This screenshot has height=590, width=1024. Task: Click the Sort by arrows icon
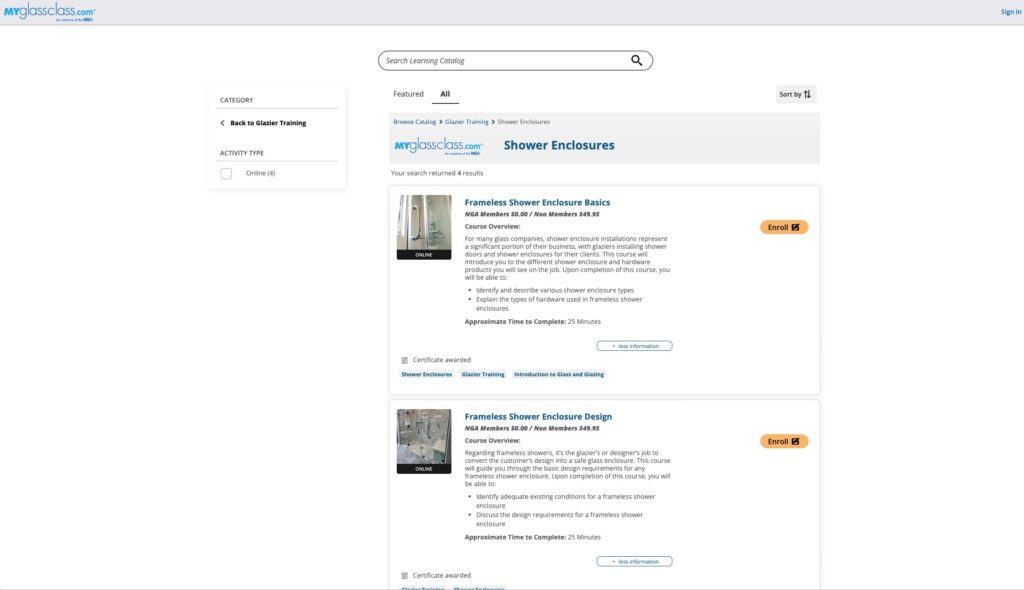coord(807,94)
